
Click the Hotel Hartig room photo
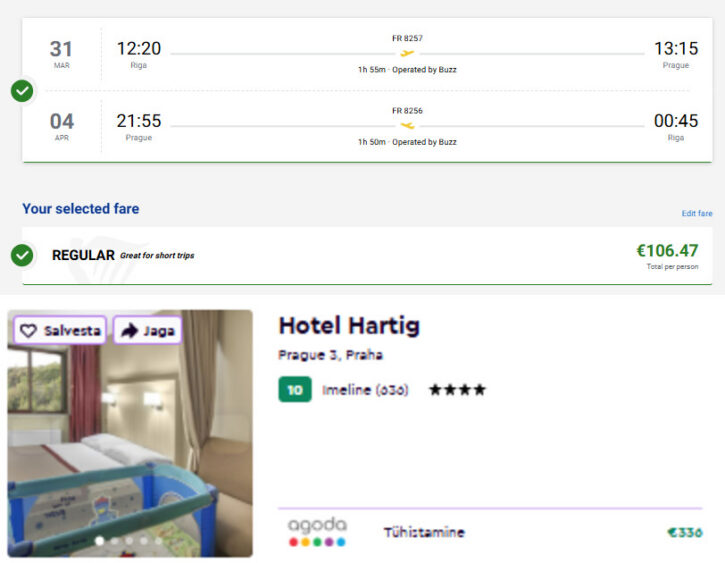(x=130, y=440)
